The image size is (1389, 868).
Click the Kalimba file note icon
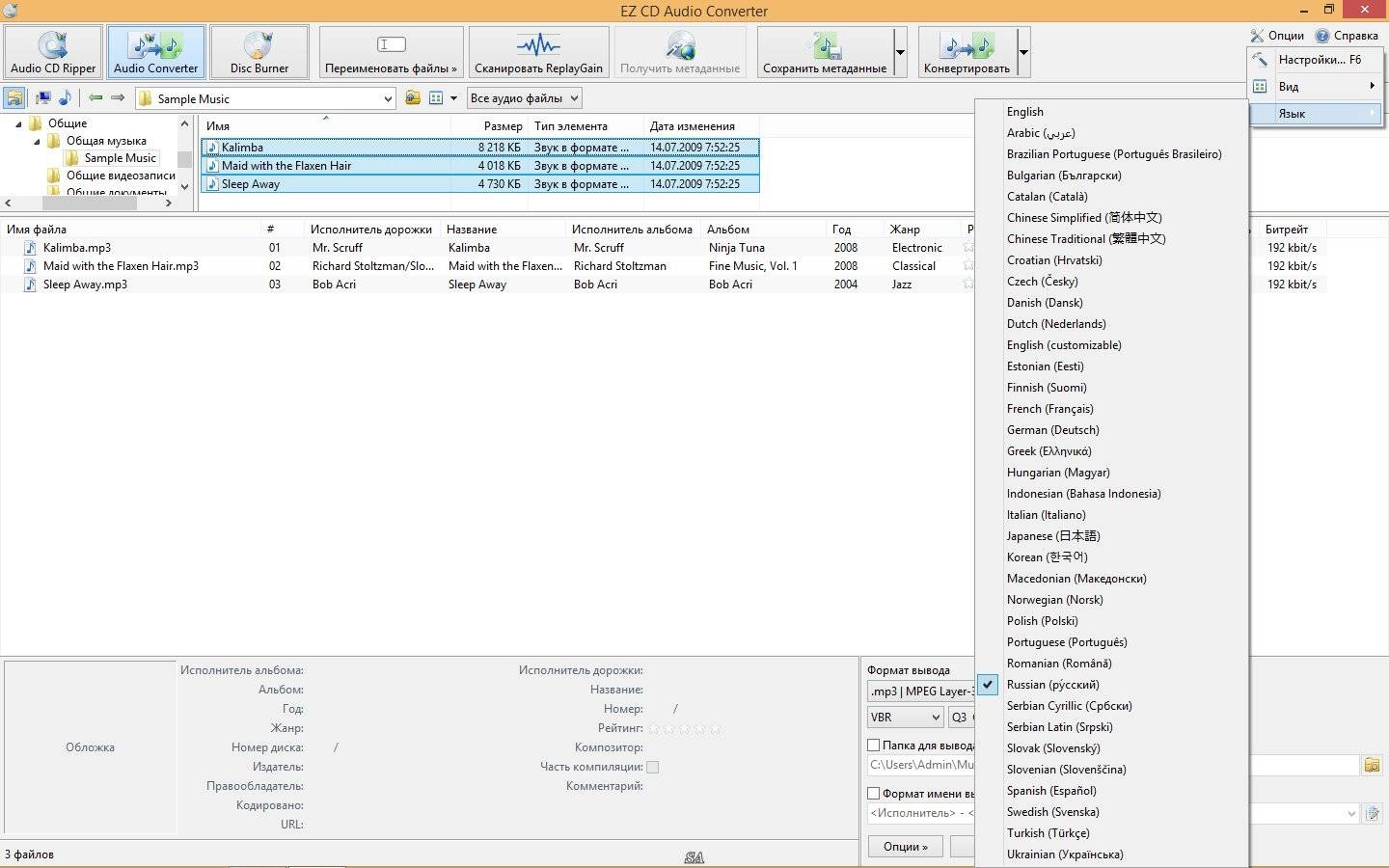pos(213,148)
